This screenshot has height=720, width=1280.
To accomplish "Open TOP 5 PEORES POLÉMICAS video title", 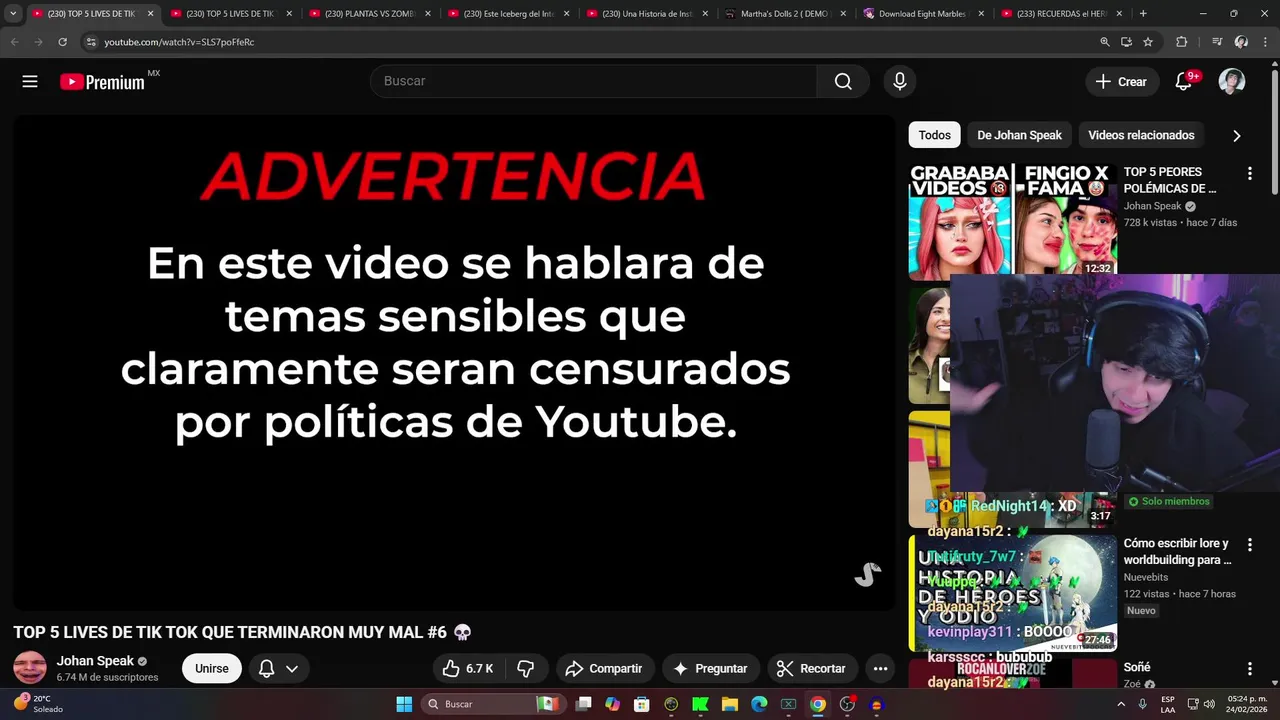I will pyautogui.click(x=1170, y=180).
